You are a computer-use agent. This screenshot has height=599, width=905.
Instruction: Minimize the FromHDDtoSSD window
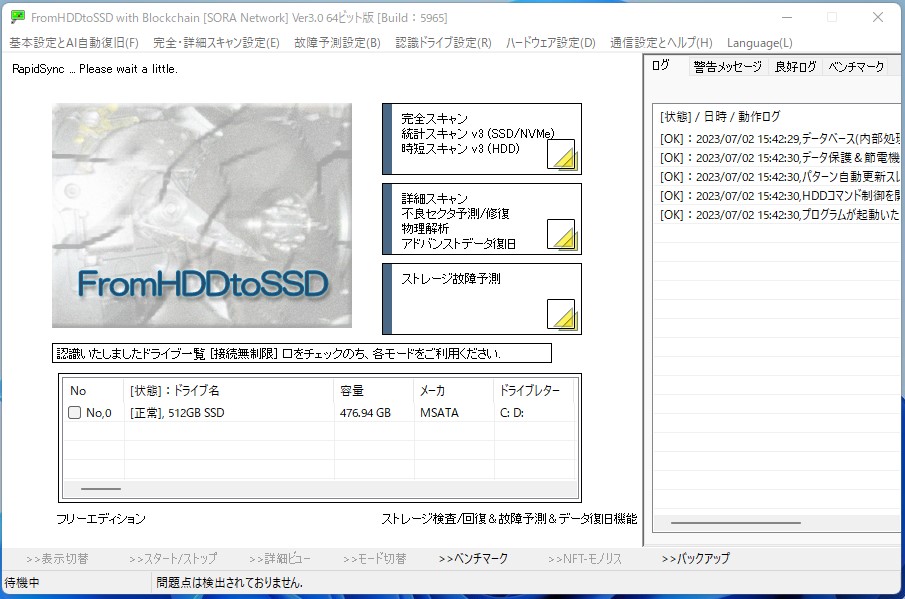pyautogui.click(x=787, y=17)
